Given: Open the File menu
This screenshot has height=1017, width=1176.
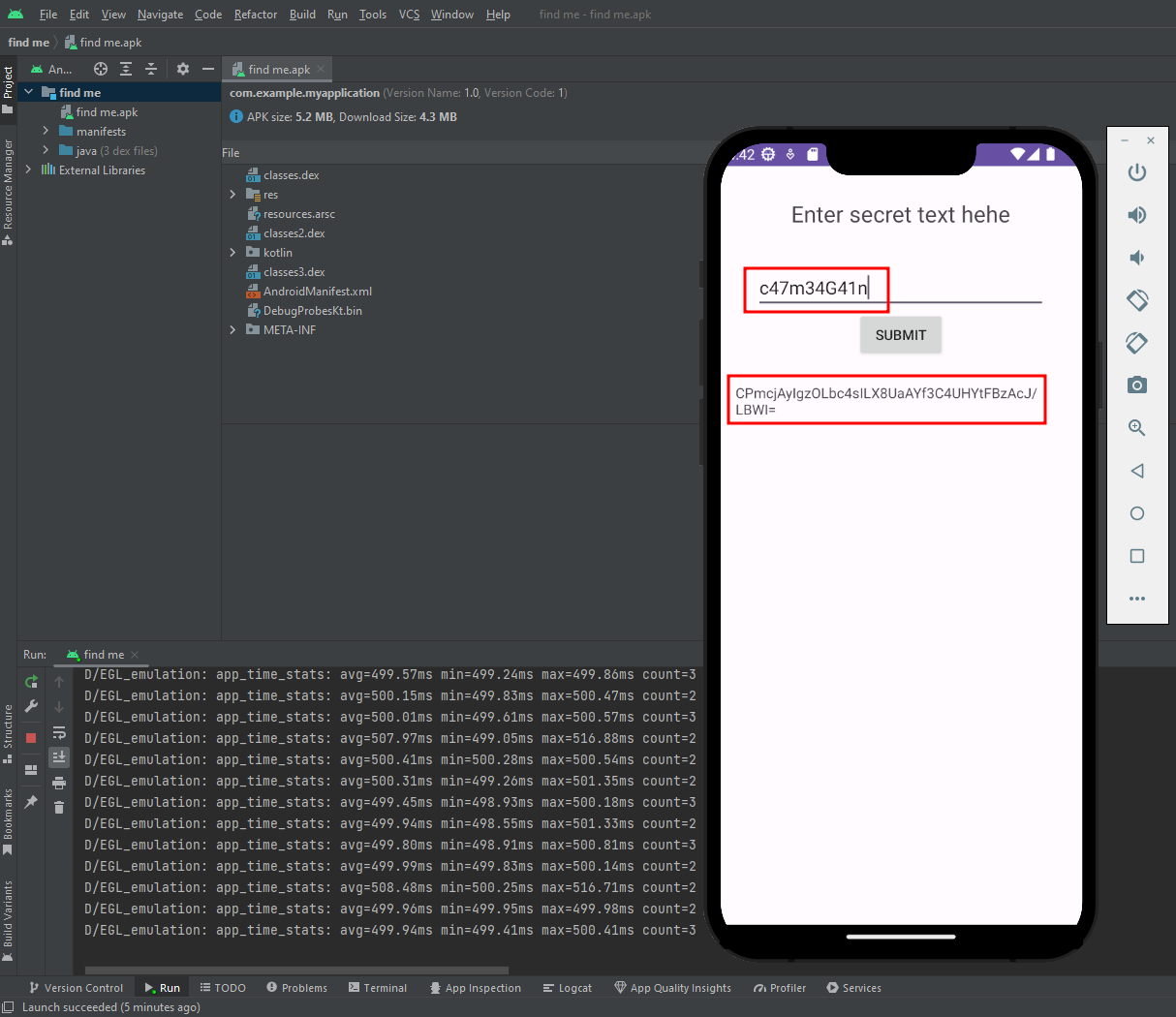Looking at the screenshot, I should [48, 15].
